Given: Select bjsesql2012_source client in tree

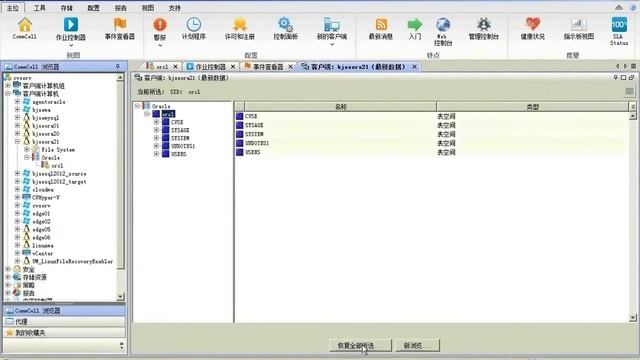Looking at the screenshot, I should coord(59,173).
